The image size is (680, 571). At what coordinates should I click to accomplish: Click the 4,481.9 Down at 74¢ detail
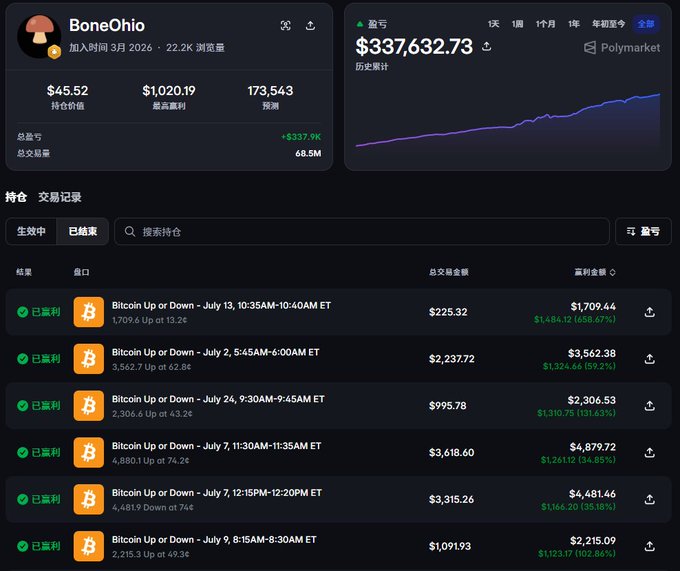tap(153, 507)
